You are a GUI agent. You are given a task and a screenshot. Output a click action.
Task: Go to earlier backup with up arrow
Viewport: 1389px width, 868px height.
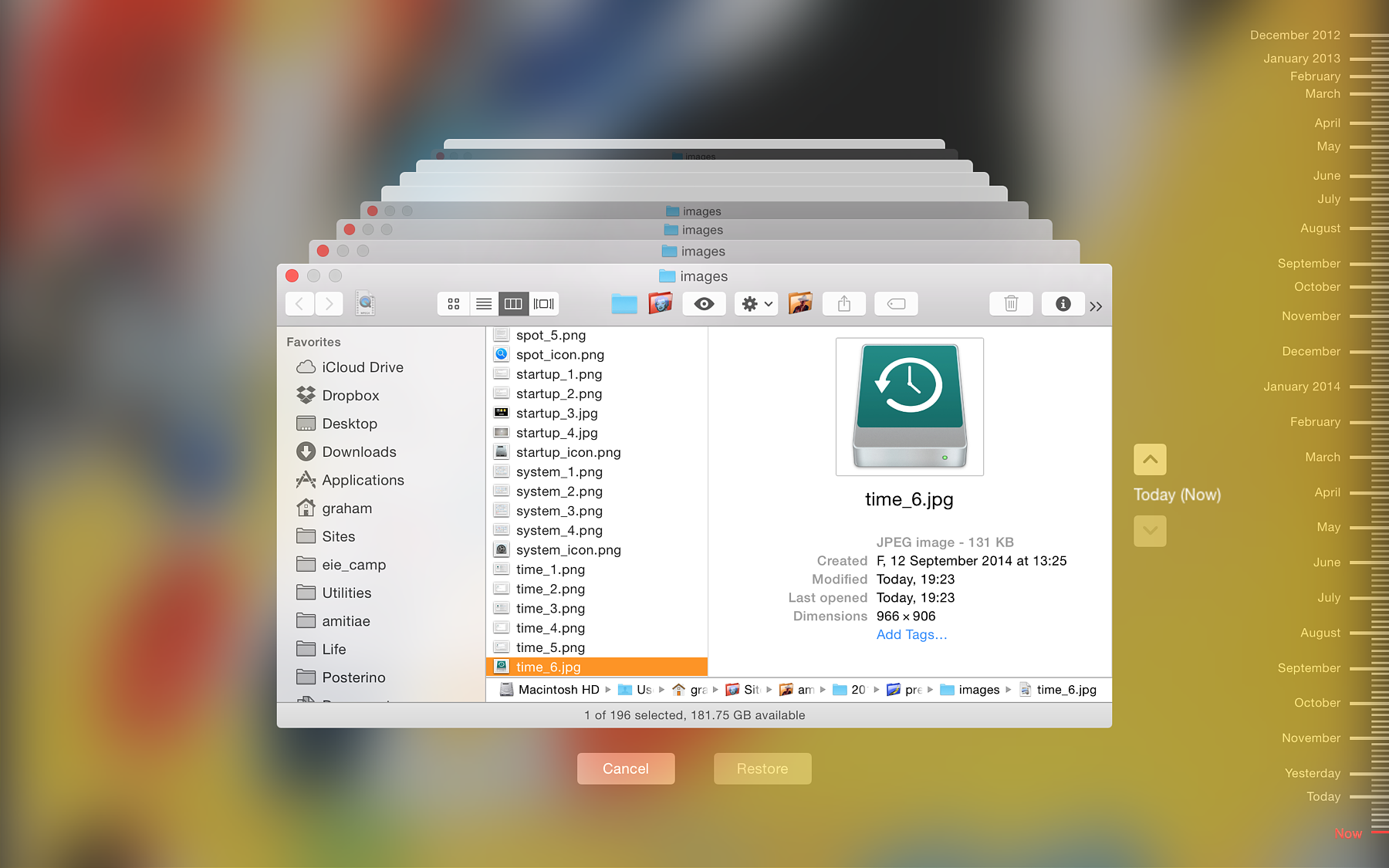click(1150, 459)
